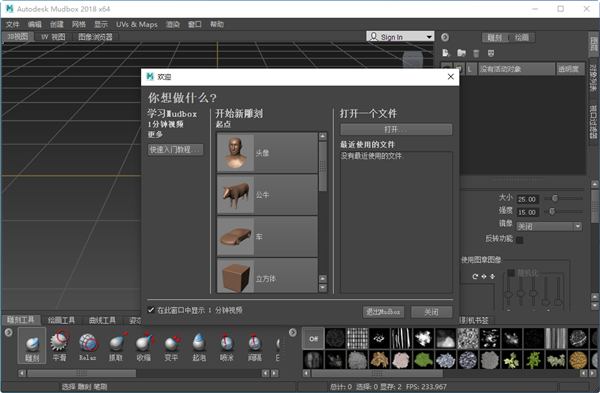The height and width of the screenshot is (393, 600).
Task: Select the 雕刻 sculpt brush tool
Action: pyautogui.click(x=32, y=346)
